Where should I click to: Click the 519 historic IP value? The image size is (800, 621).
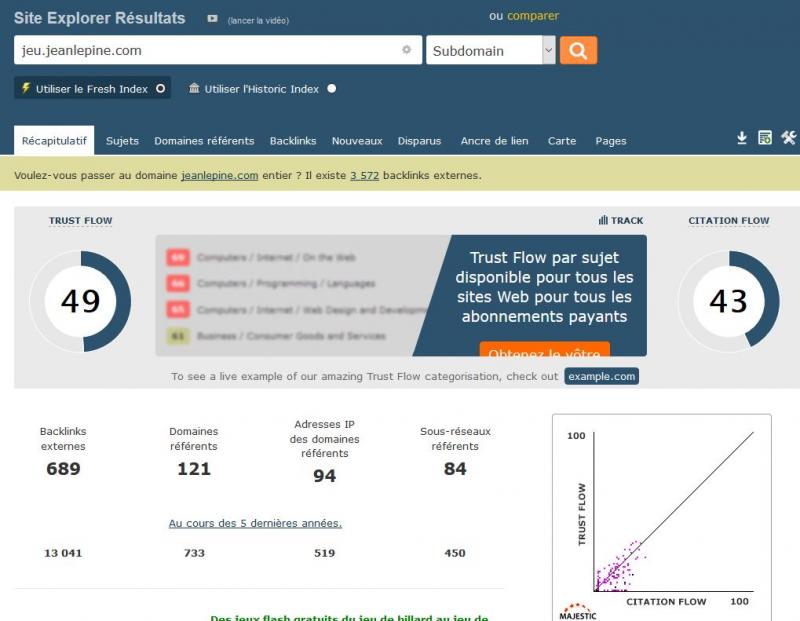point(324,553)
